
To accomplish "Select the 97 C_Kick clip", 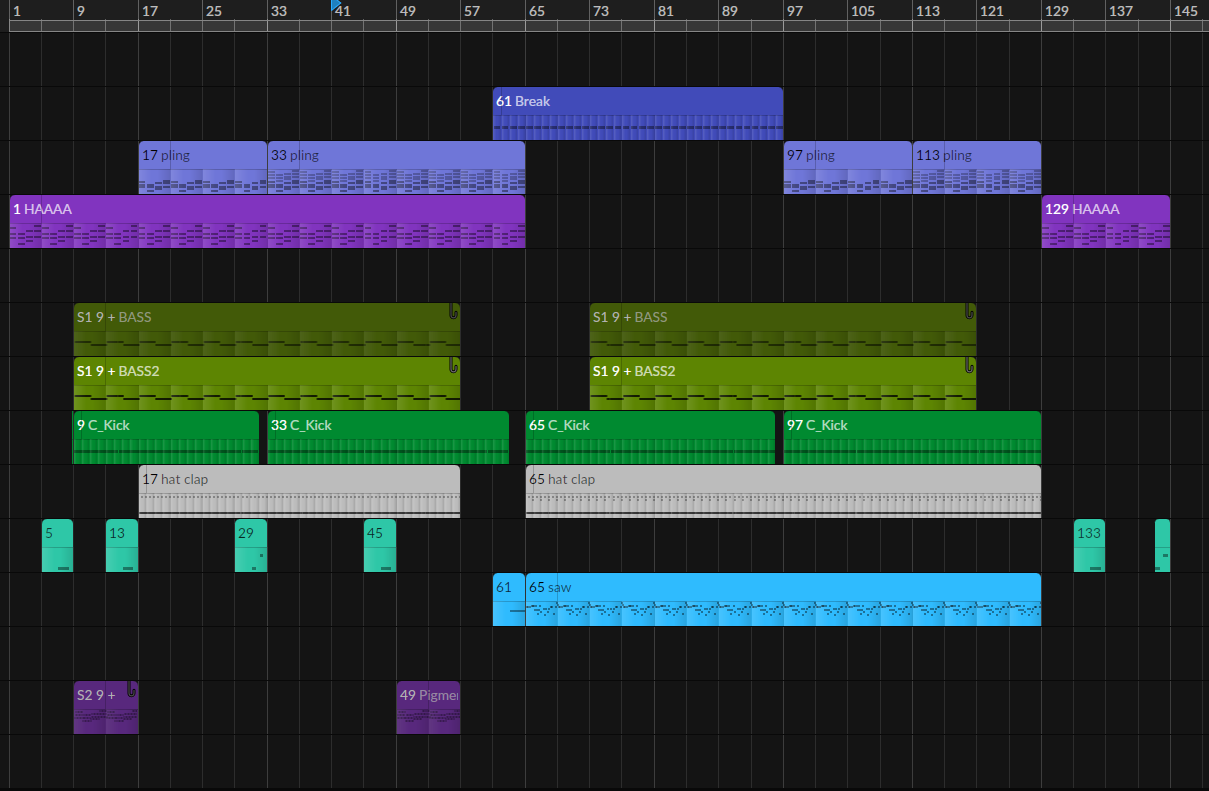I will pyautogui.click(x=912, y=437).
